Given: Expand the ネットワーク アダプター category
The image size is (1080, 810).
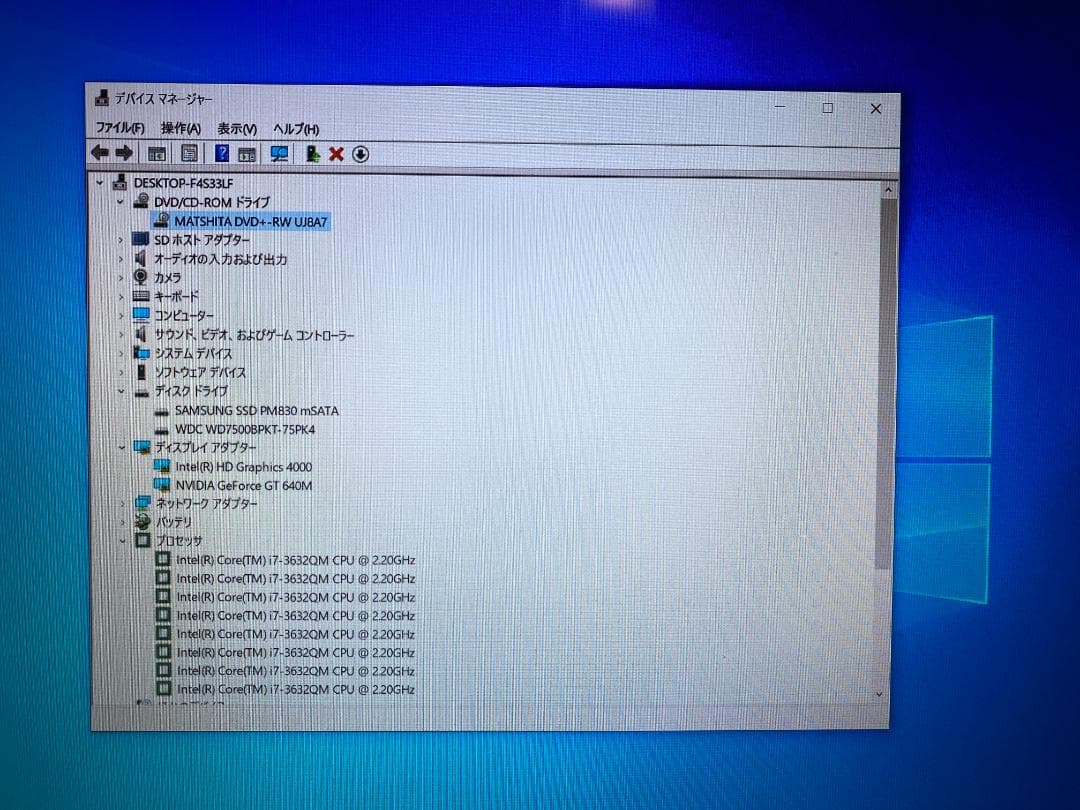Looking at the screenshot, I should pyautogui.click(x=121, y=503).
